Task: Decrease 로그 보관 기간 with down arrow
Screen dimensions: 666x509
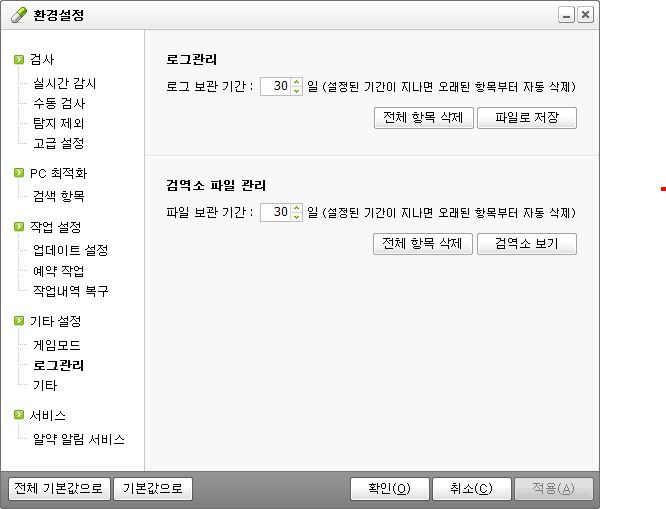Action: click(x=296, y=91)
